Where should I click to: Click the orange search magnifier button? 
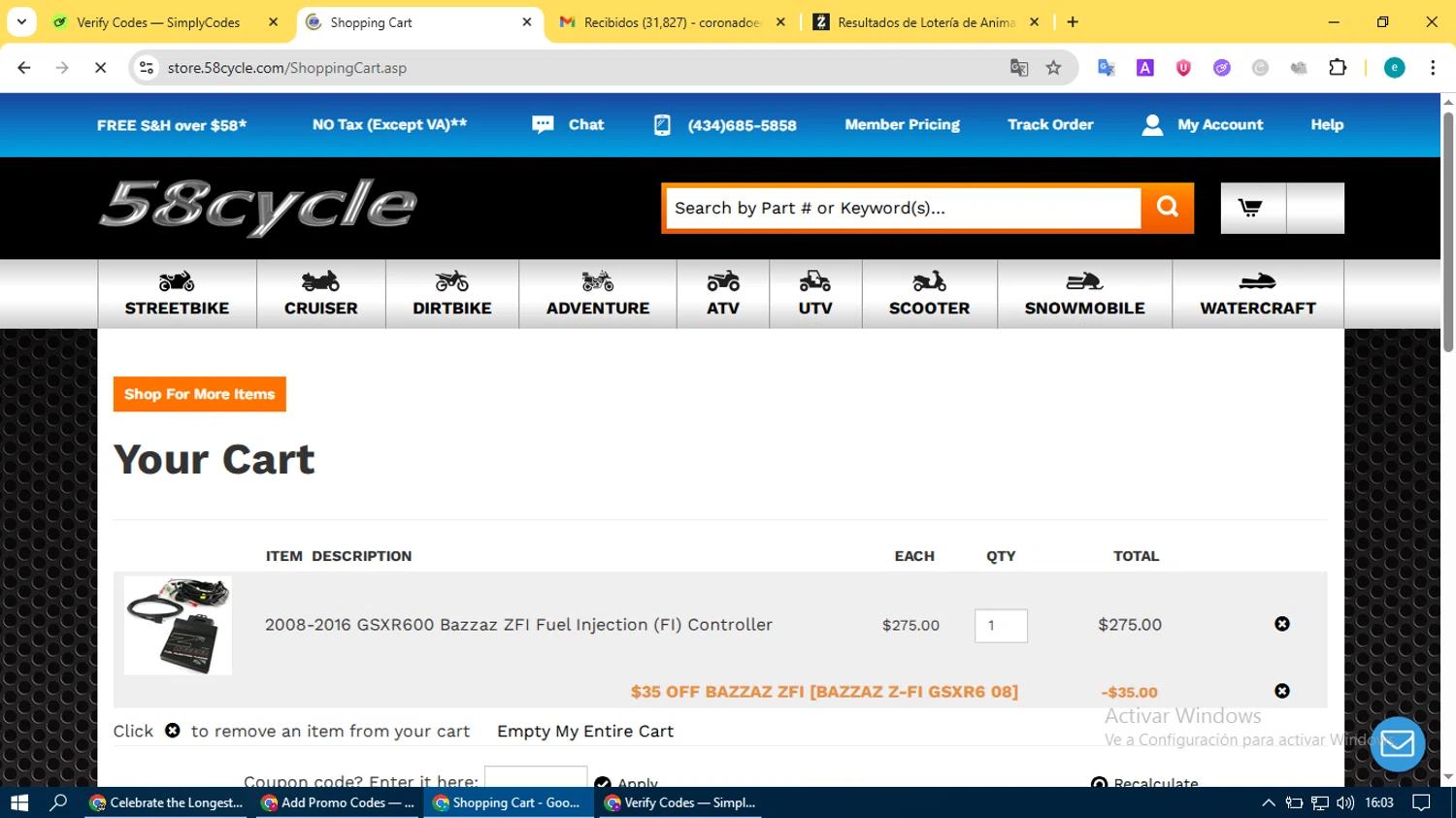[1168, 208]
